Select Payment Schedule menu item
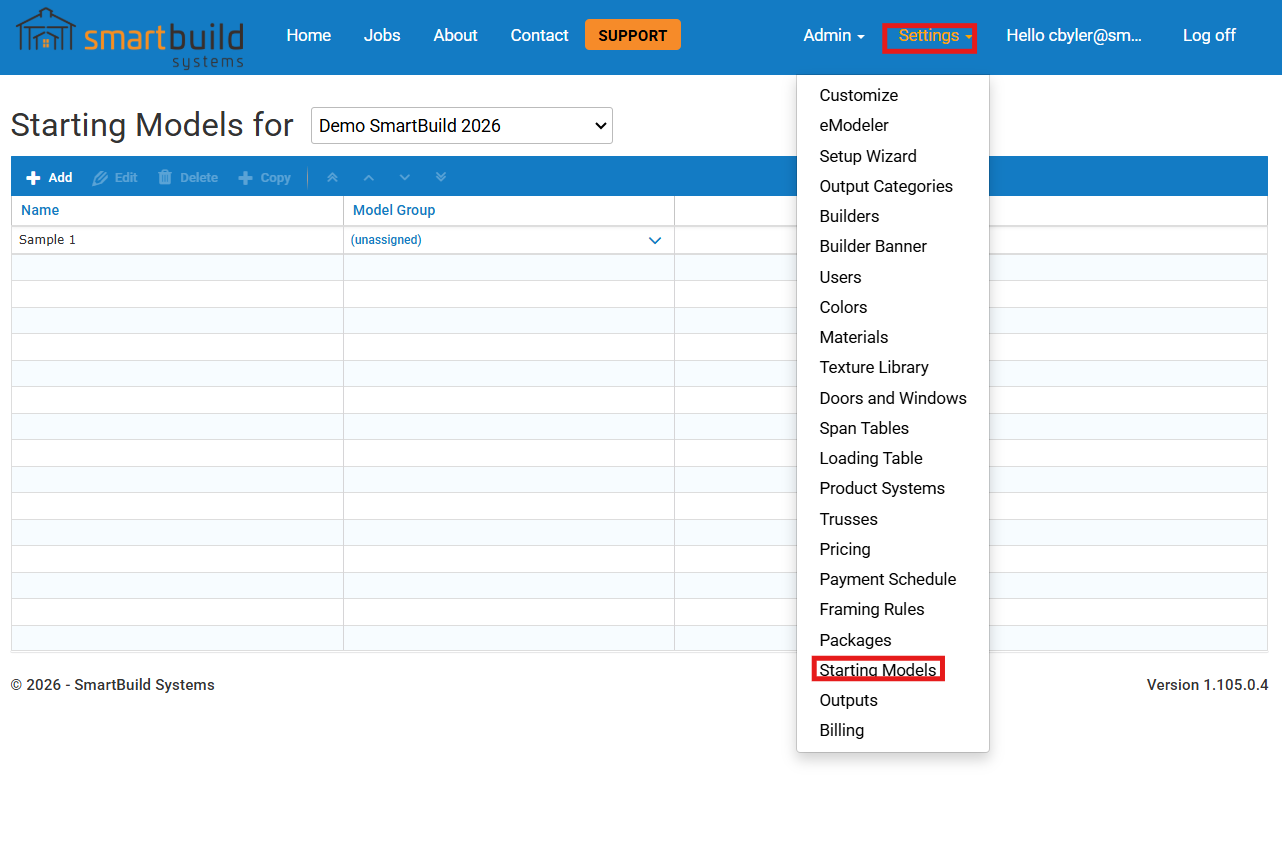The width and height of the screenshot is (1282, 852). coord(888,579)
